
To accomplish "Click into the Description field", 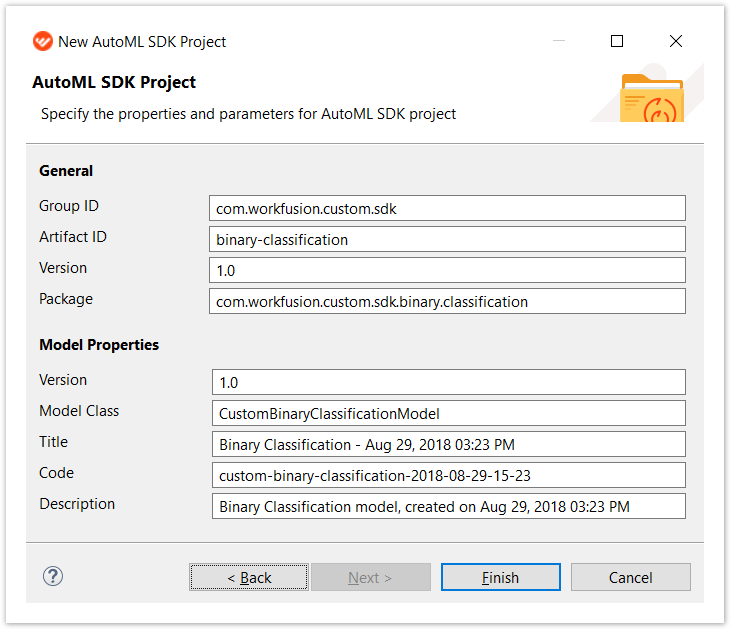I will coord(449,506).
